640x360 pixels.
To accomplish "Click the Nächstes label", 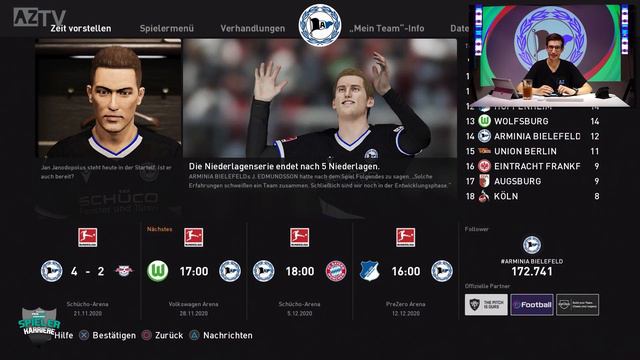I will click(159, 229).
